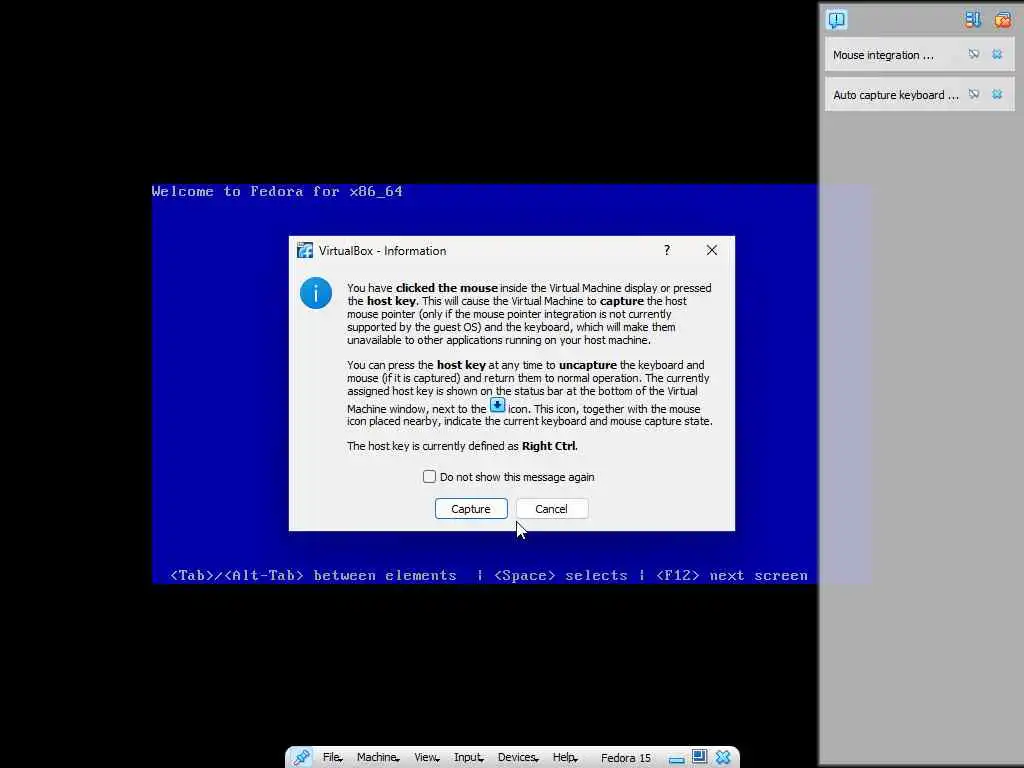The width and height of the screenshot is (1024, 768).
Task: Click the notification order toggle icon
Action: pos(973,20)
